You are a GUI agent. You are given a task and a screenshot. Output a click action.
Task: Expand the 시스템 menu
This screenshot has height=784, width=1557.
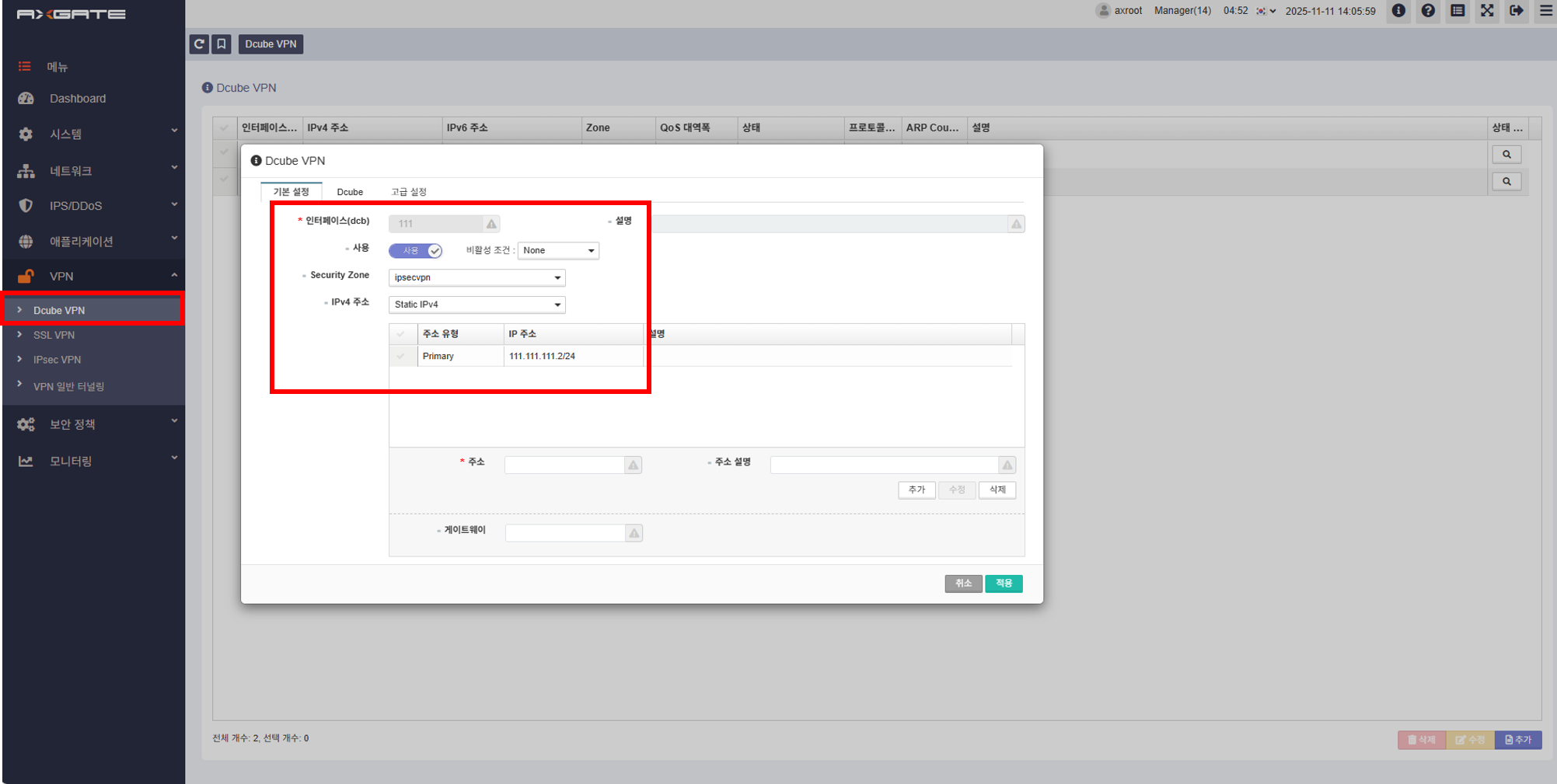pos(93,134)
